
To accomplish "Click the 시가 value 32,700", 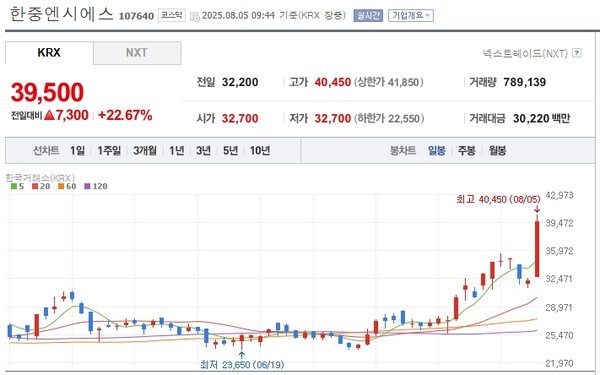I will [x=240, y=118].
